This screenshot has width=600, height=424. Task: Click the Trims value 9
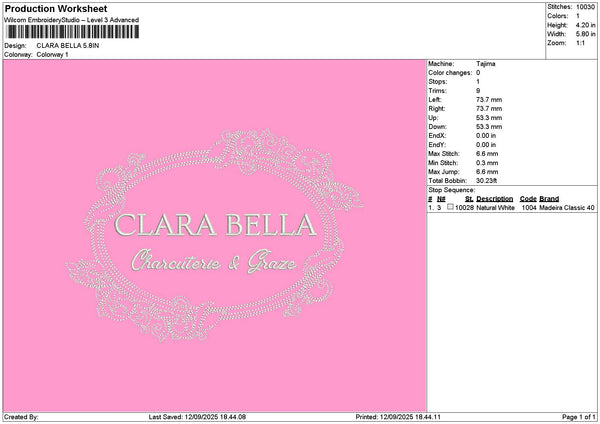tap(478, 91)
